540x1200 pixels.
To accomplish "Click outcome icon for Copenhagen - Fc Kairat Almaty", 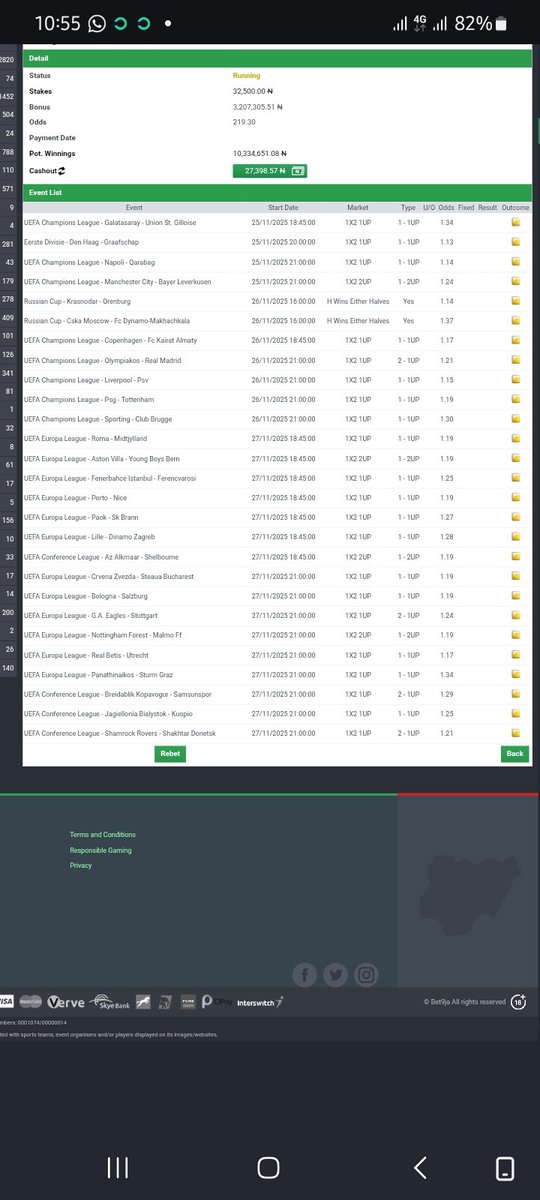I will point(516,341).
